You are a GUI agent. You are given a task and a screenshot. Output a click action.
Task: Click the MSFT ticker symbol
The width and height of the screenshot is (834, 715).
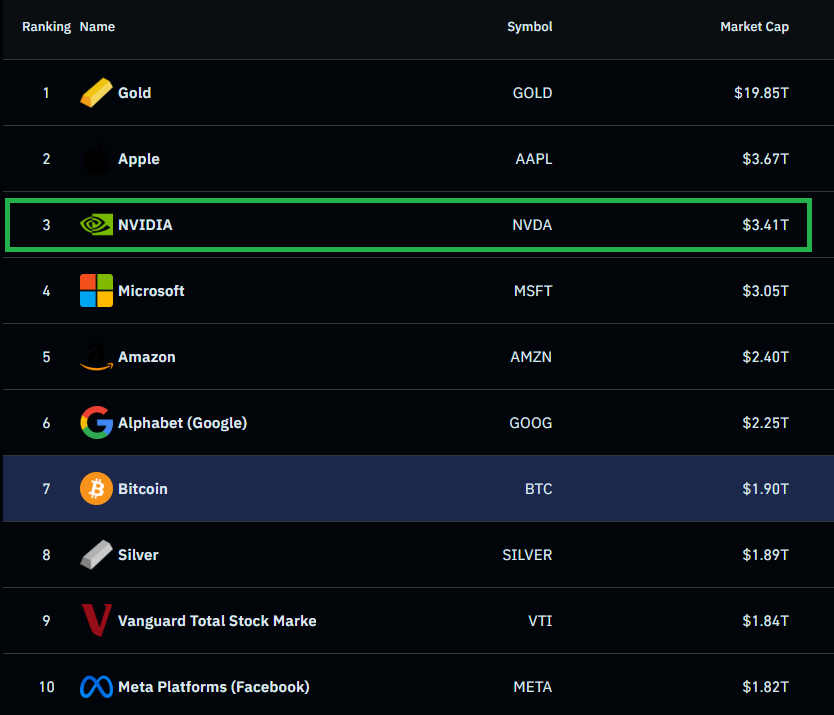[532, 291]
